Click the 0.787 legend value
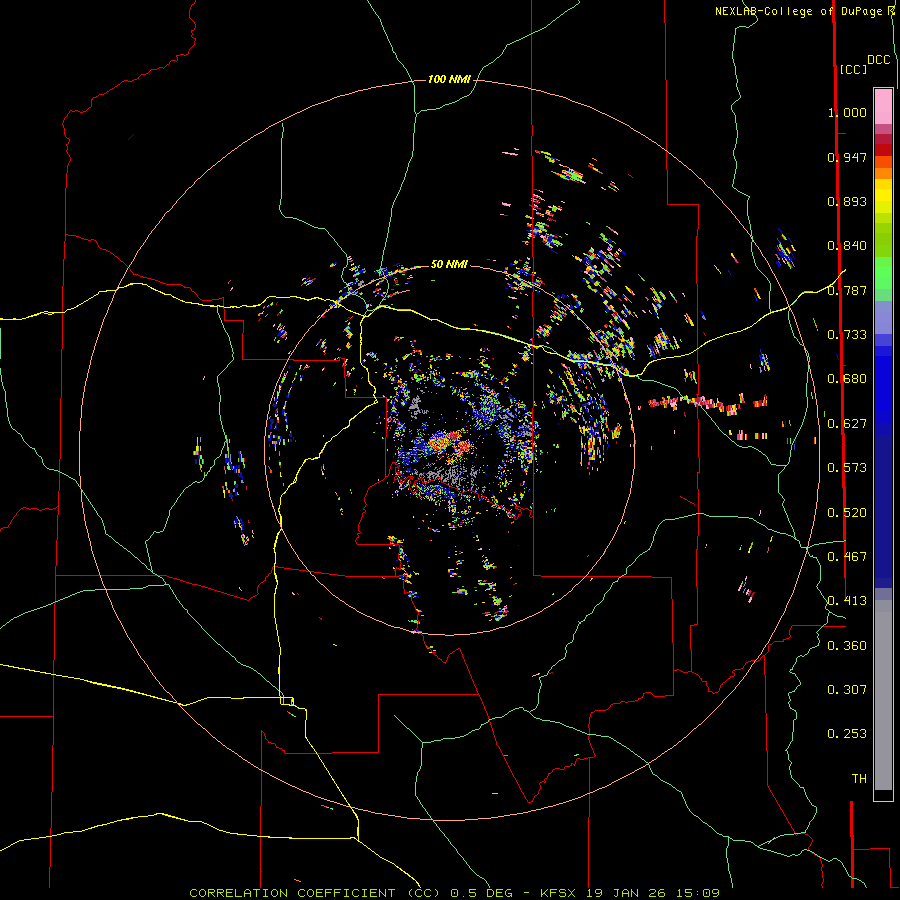This screenshot has height=900, width=900. click(847, 290)
